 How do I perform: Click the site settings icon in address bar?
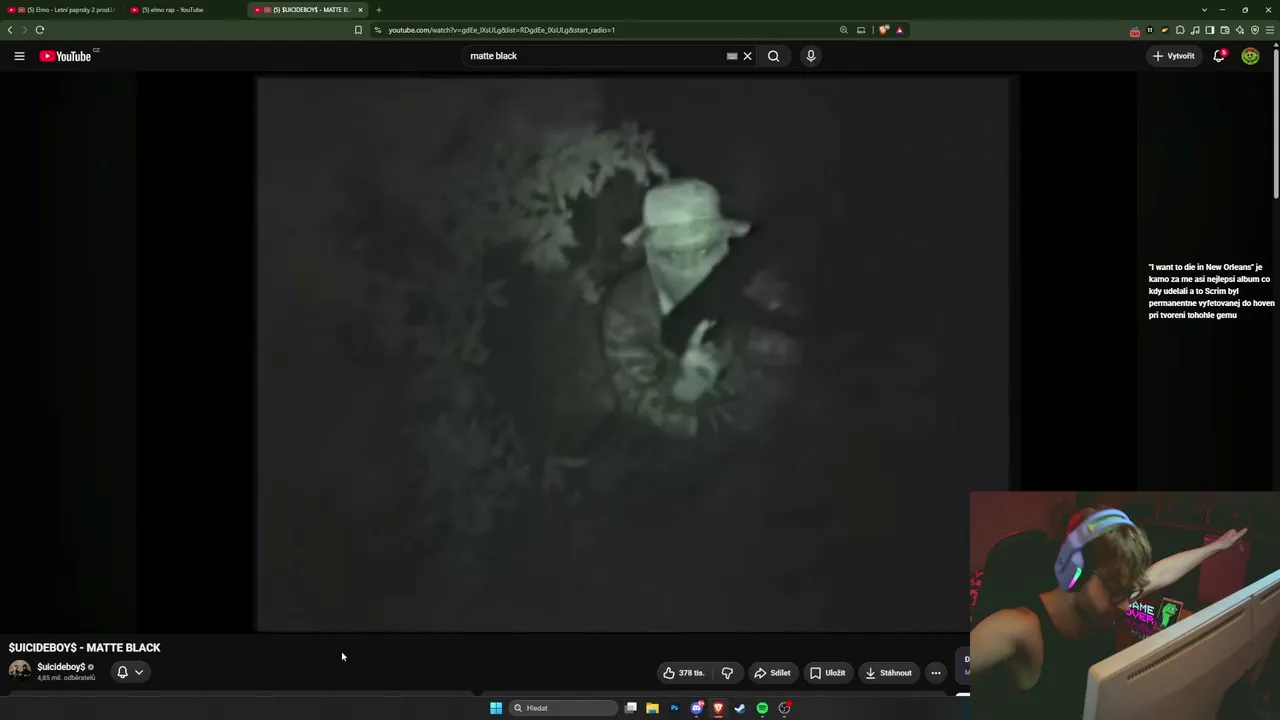tap(378, 30)
